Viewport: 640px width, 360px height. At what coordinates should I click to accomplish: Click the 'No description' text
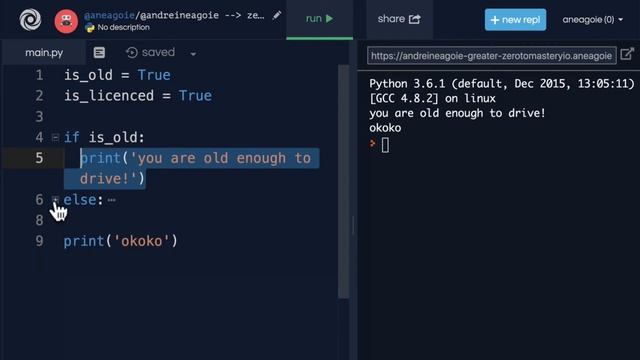click(123, 27)
